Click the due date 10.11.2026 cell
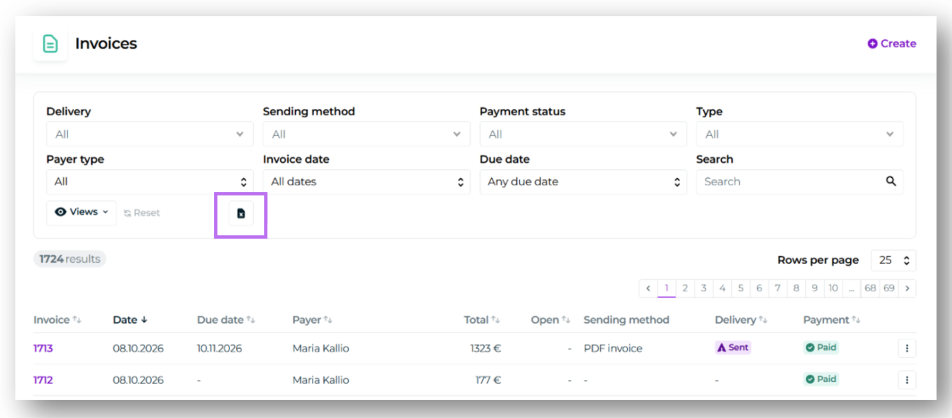The height and width of the screenshot is (418, 952). (x=220, y=349)
